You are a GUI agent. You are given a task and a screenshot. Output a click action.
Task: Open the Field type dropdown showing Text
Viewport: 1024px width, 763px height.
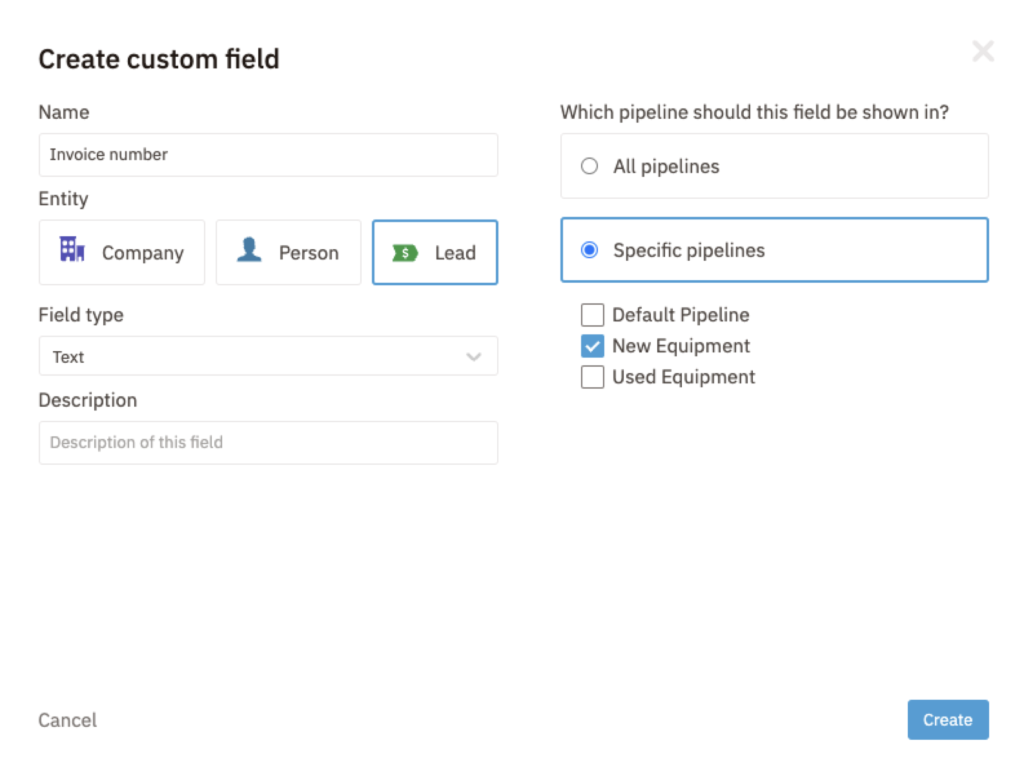click(267, 357)
